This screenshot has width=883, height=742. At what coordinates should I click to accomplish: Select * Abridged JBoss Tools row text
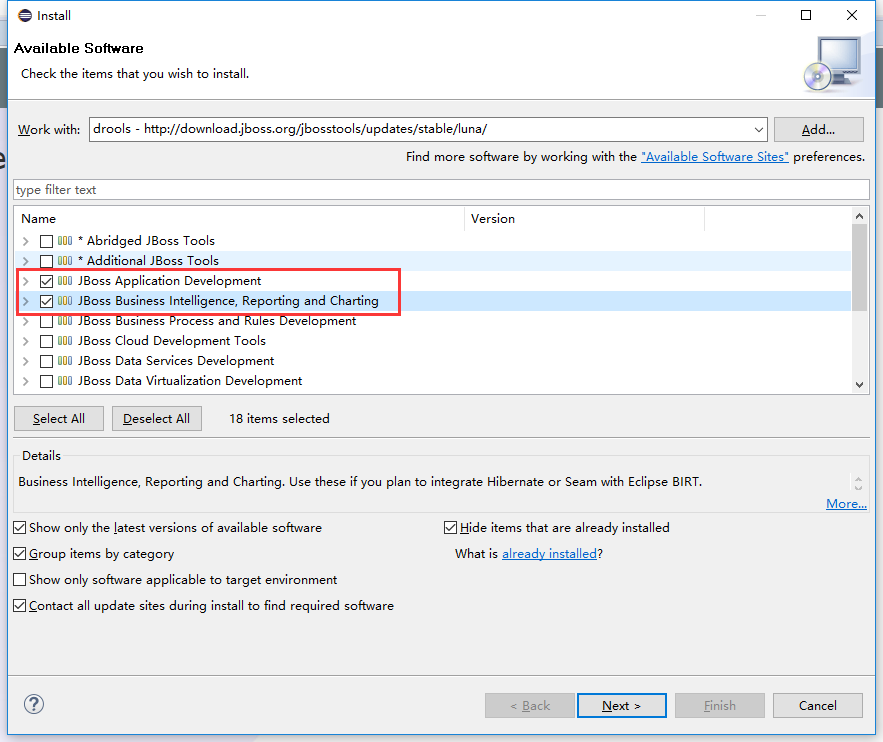[x=146, y=241]
